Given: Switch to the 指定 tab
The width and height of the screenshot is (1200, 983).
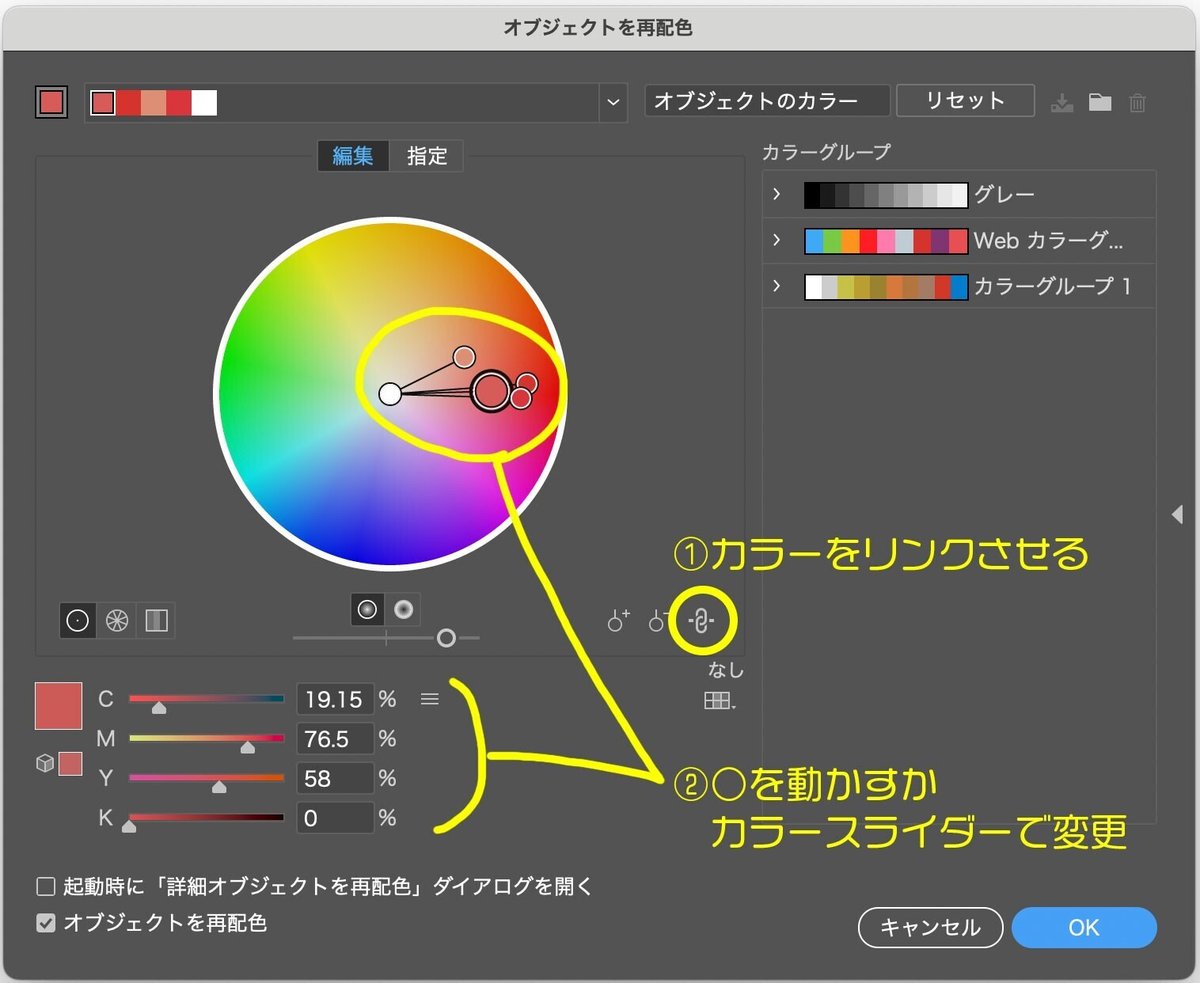Looking at the screenshot, I should [427, 156].
